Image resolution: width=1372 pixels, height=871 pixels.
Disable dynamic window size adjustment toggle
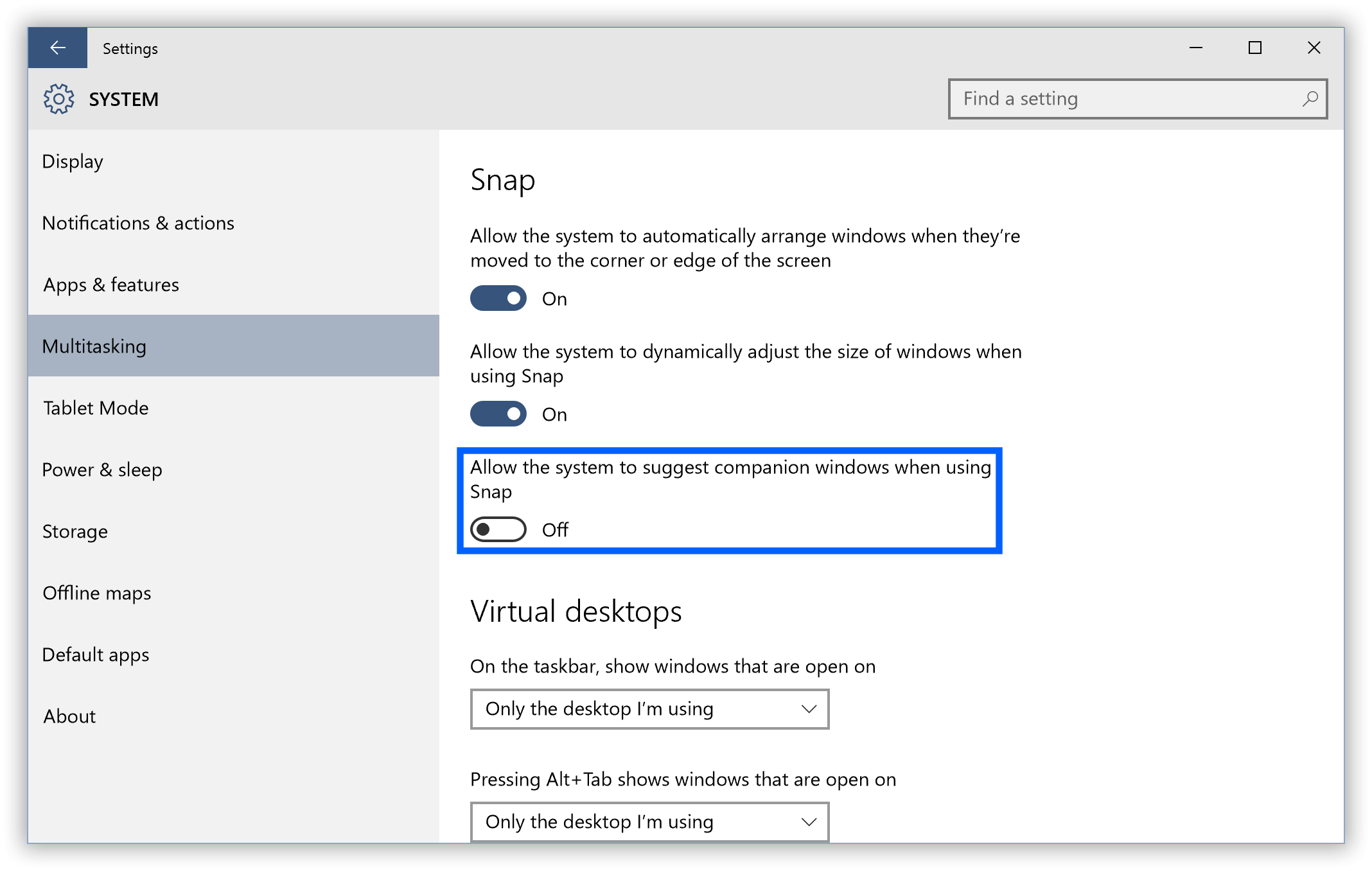498,414
